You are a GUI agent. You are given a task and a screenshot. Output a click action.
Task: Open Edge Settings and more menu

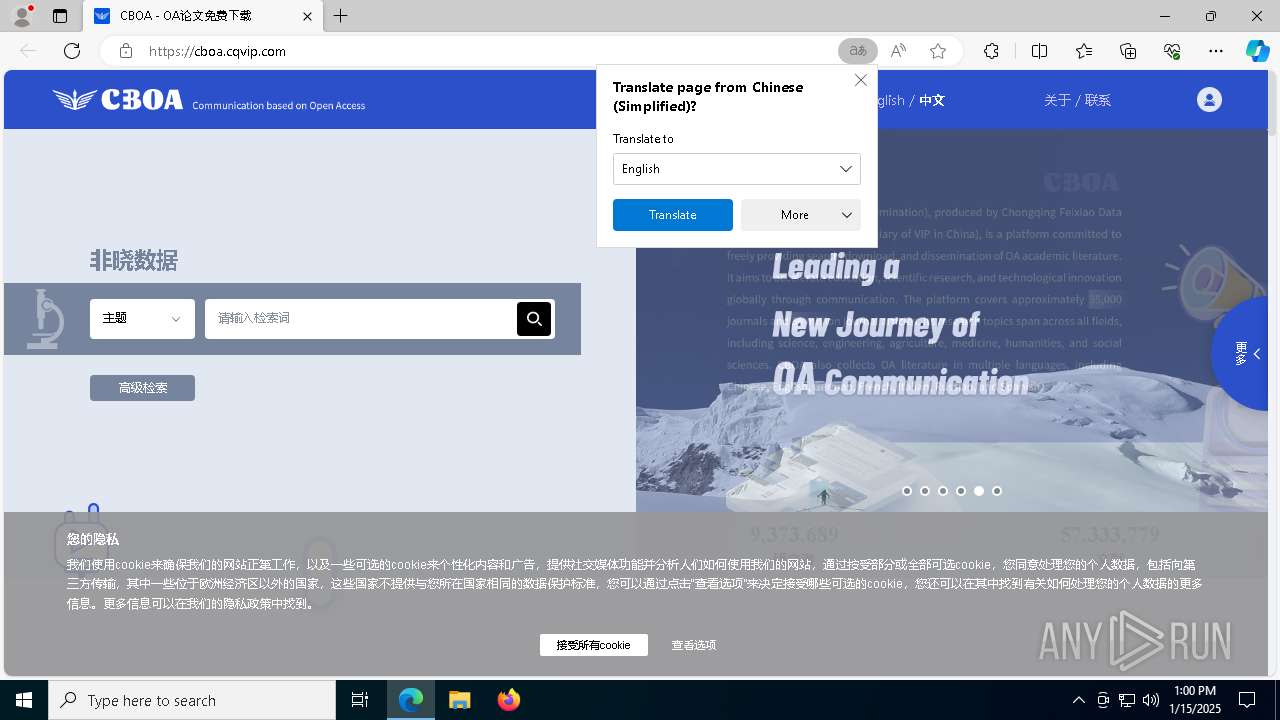(1216, 51)
